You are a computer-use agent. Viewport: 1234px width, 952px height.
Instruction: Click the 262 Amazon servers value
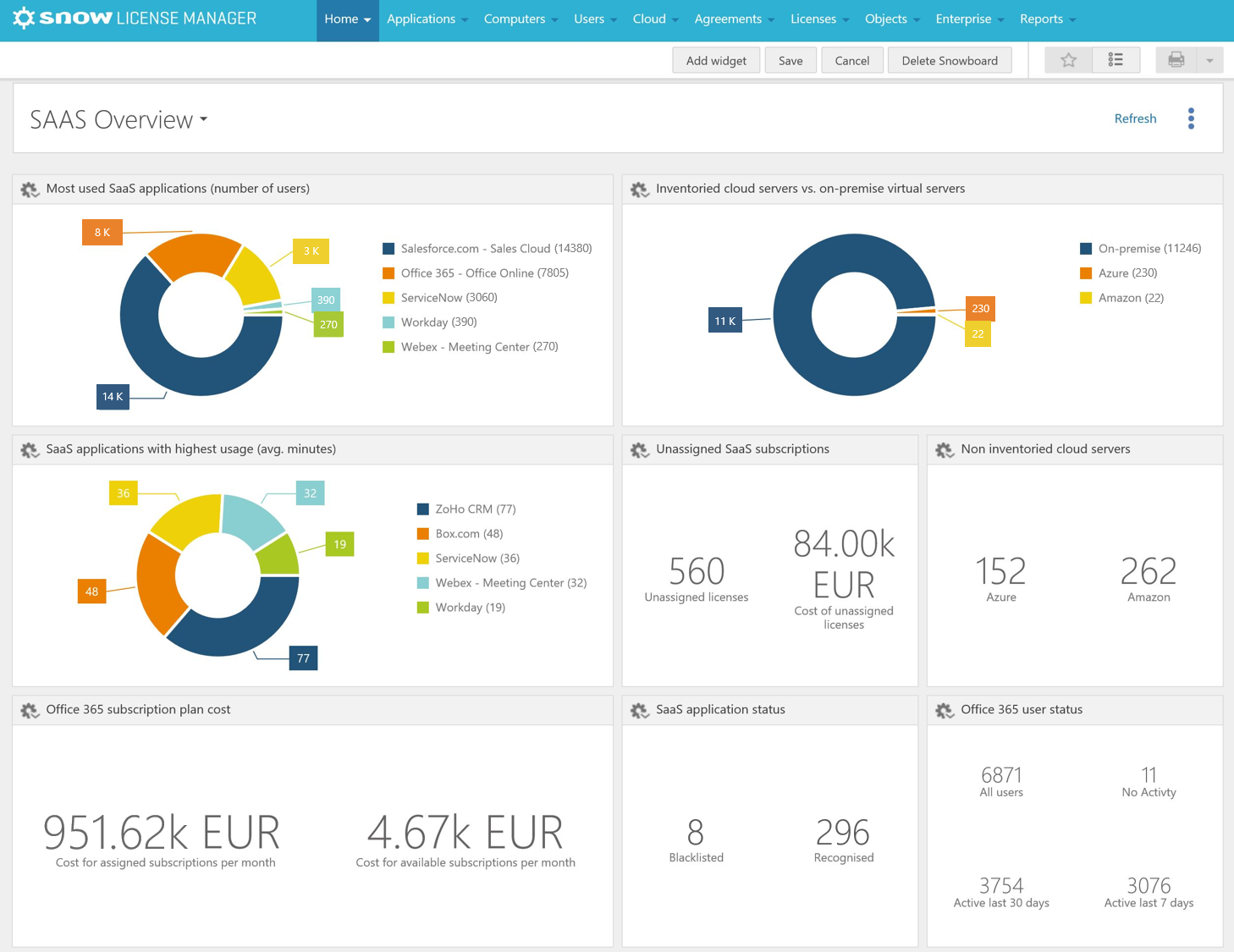(x=1149, y=571)
